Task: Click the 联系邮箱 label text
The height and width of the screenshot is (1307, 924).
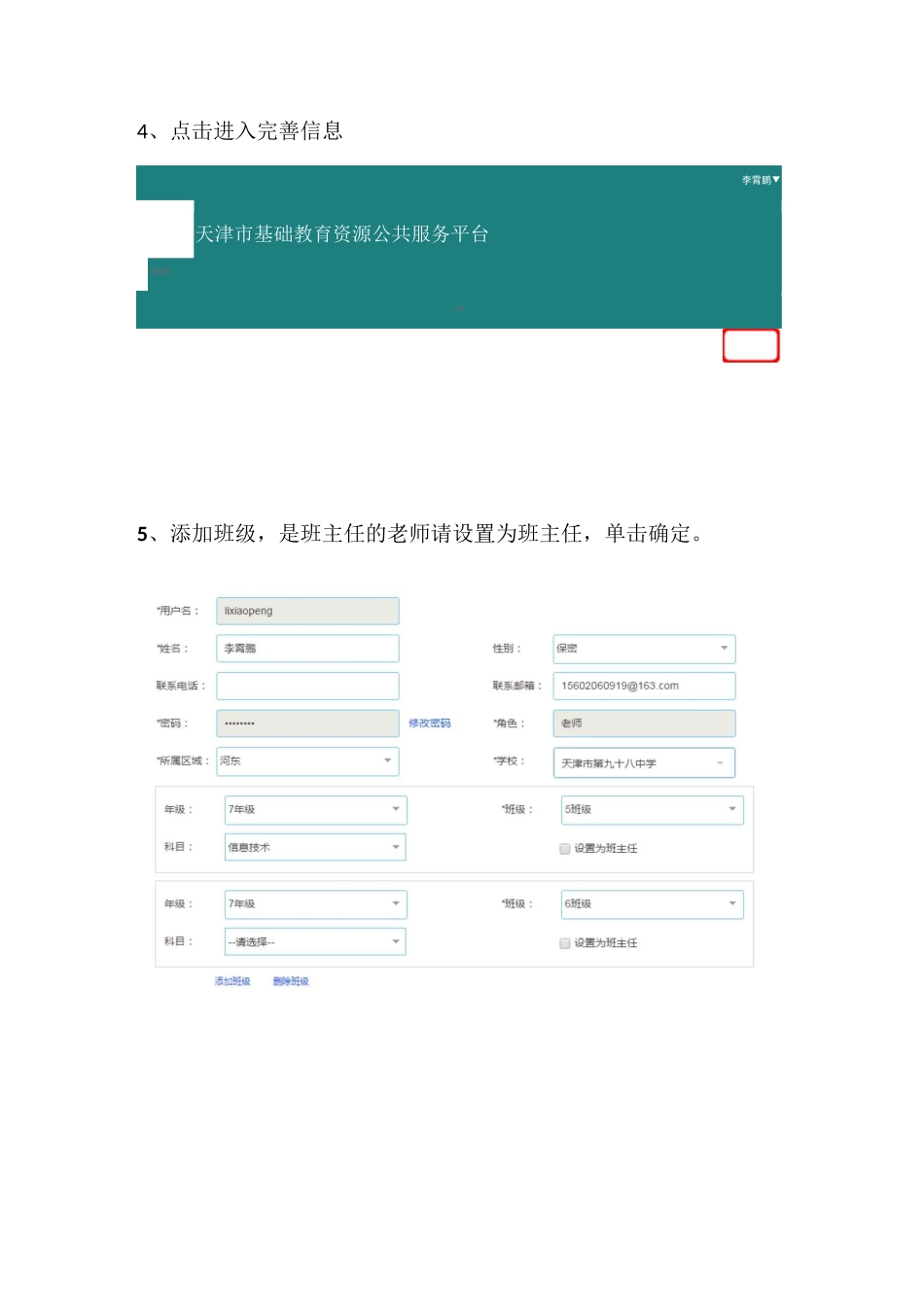Action: [516, 686]
